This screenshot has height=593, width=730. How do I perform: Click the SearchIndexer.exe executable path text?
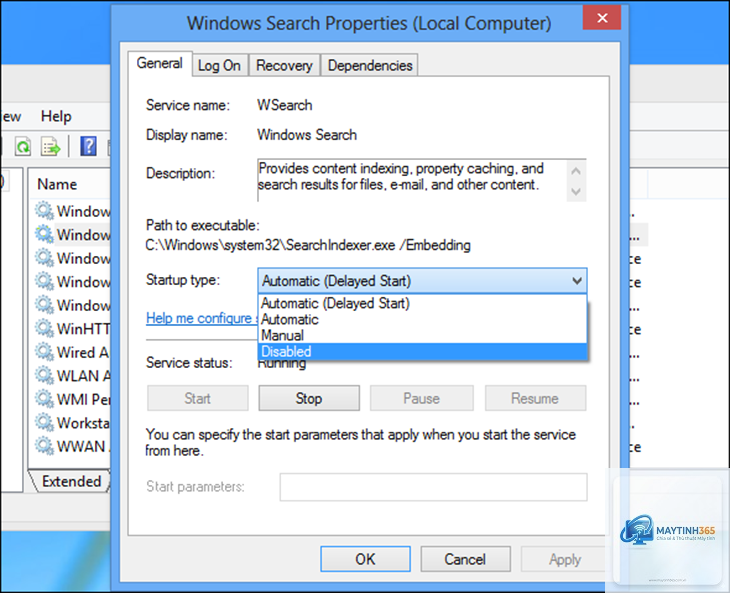(308, 245)
